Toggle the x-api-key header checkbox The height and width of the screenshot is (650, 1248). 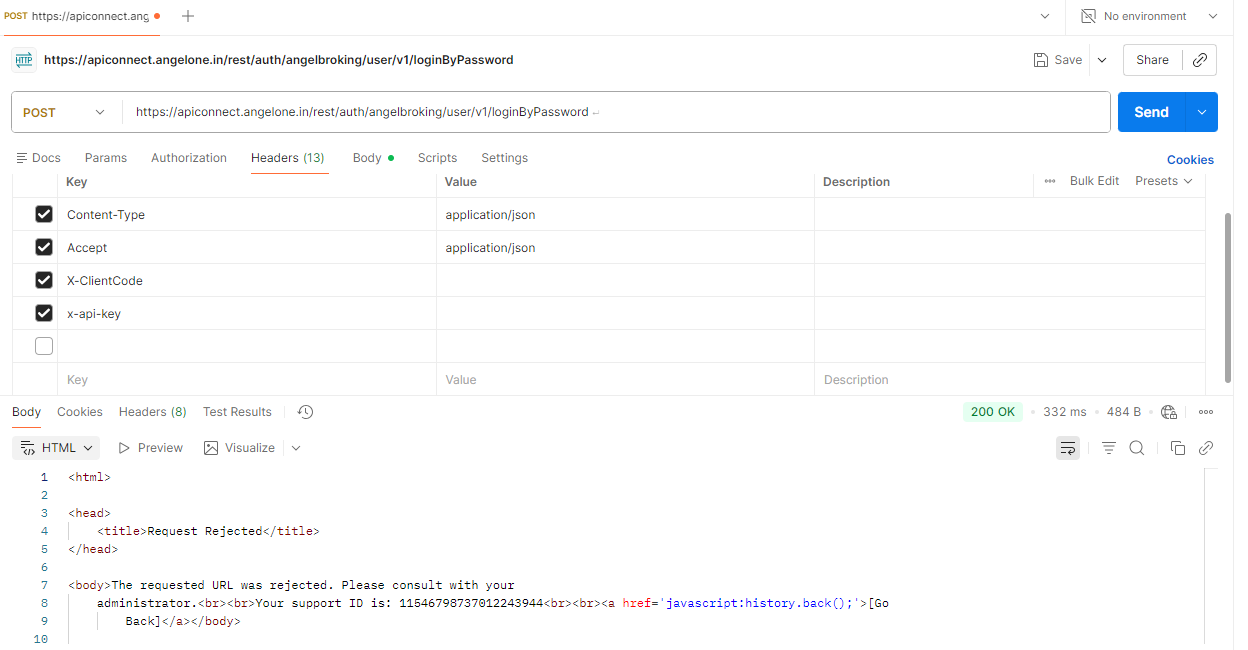tap(44, 313)
